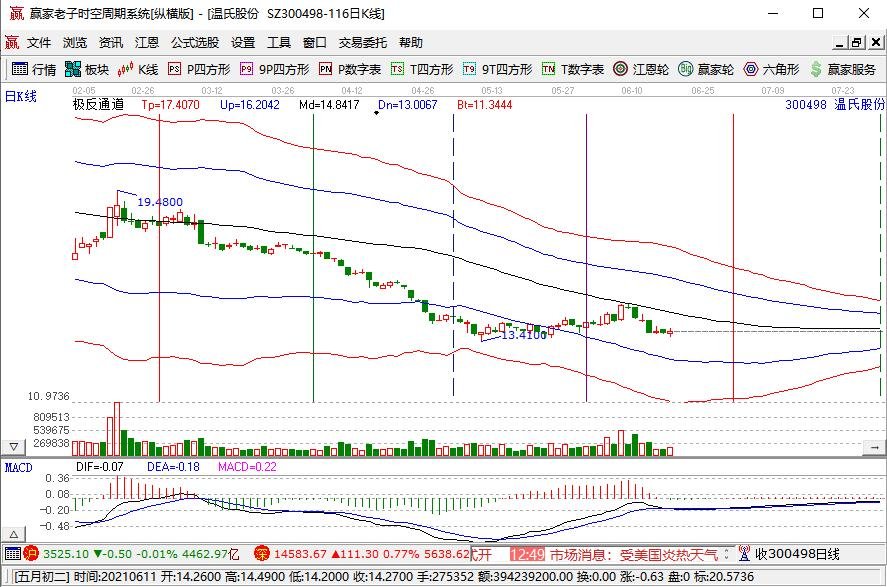Open the 工具 menu
The image size is (887, 587).
tap(279, 42)
